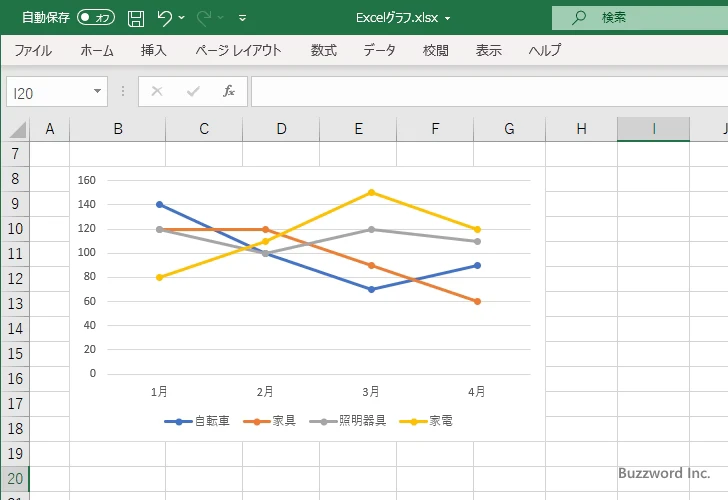This screenshot has height=500, width=728.
Task: Switch to the ヘルプ tab
Action: tap(545, 50)
